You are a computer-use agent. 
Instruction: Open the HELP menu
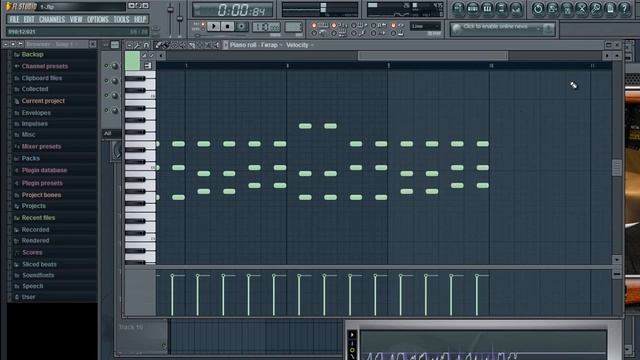[x=140, y=20]
